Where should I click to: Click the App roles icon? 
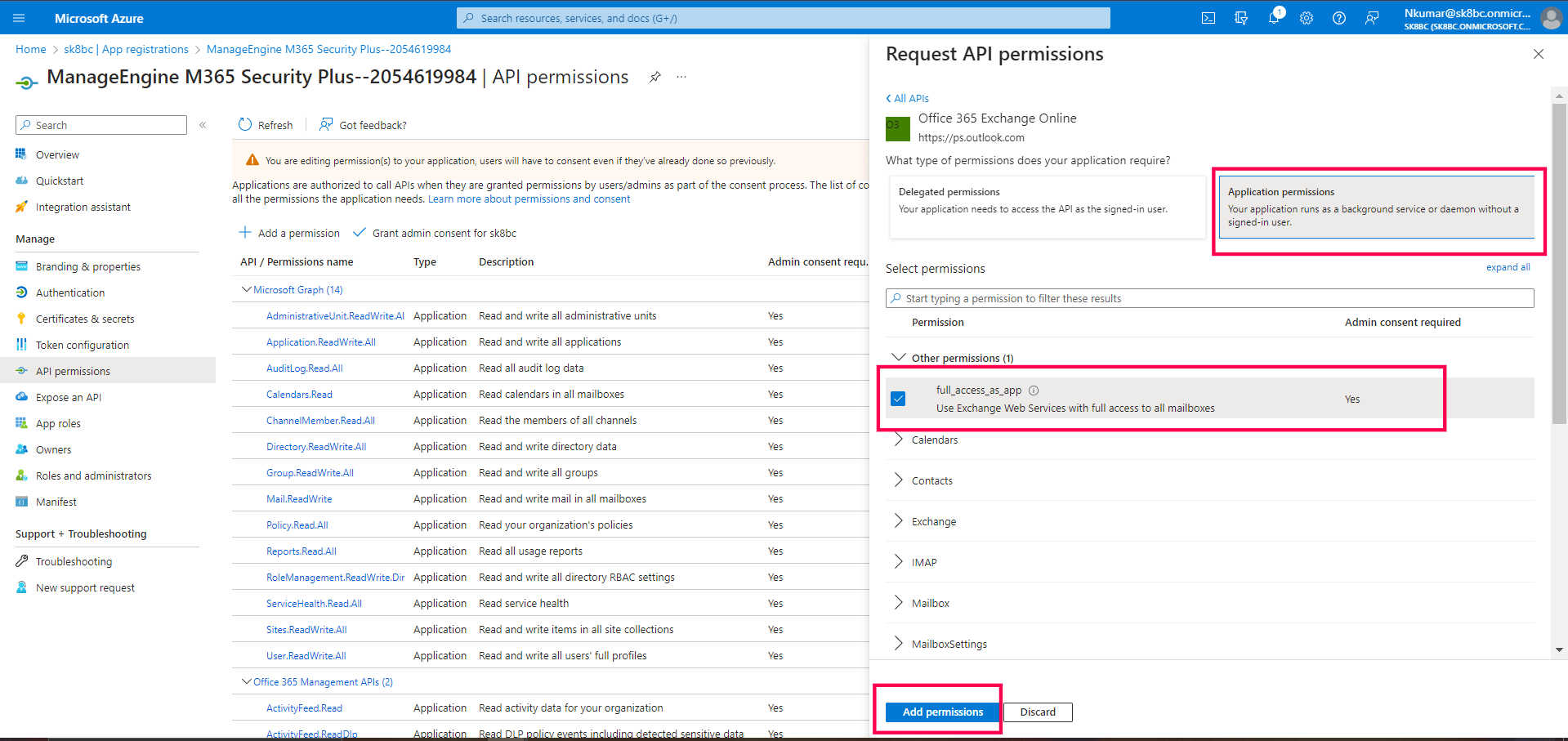coord(21,423)
